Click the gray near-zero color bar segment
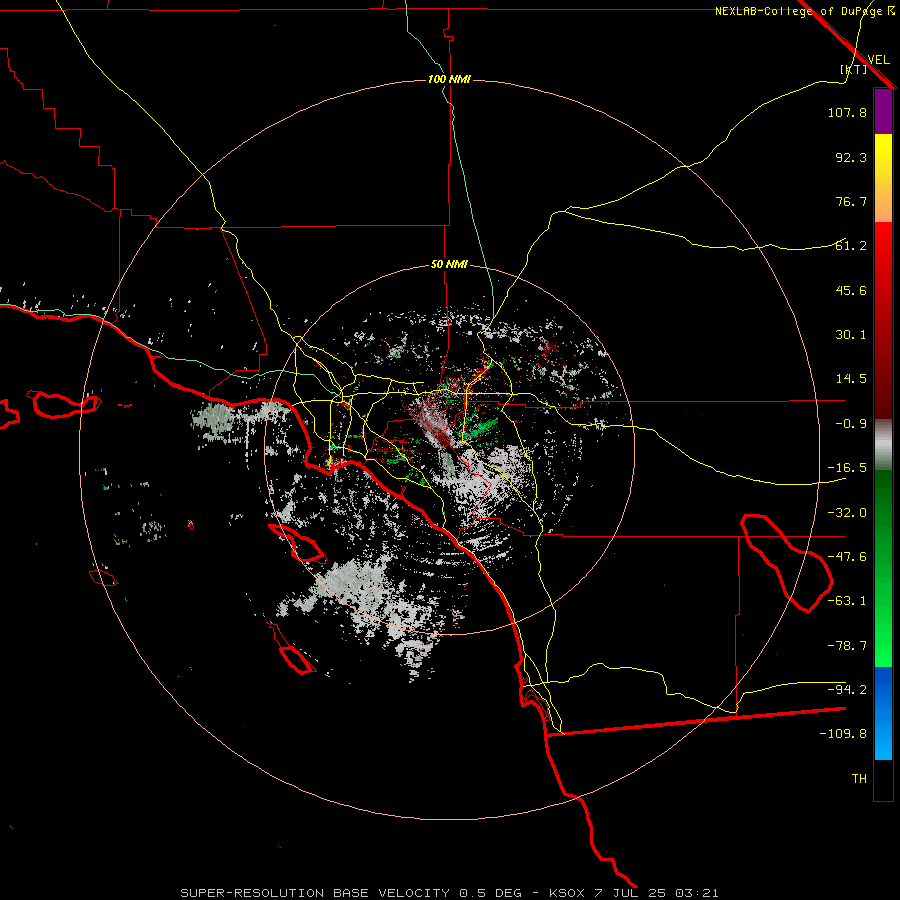Viewport: 900px width, 900px height. pyautogui.click(x=883, y=445)
